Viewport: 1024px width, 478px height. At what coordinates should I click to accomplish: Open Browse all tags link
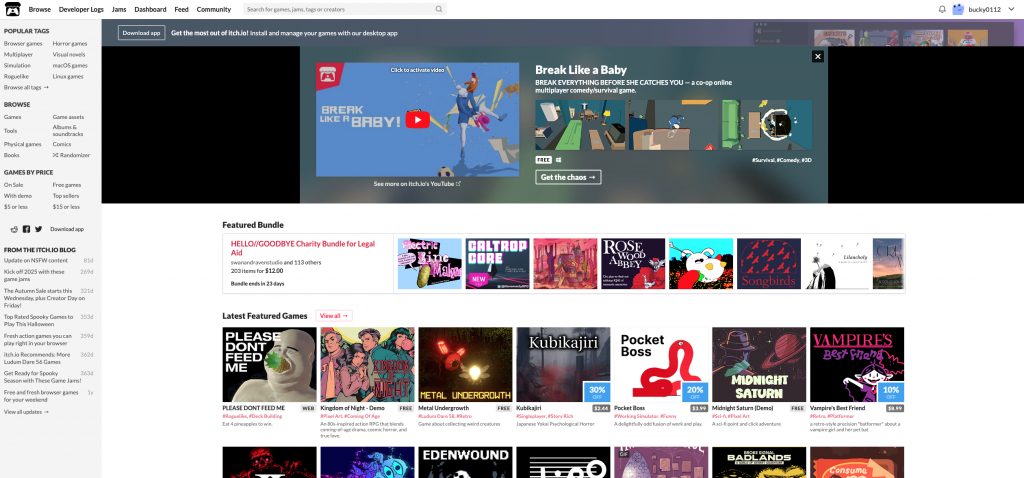pyautogui.click(x=26, y=88)
